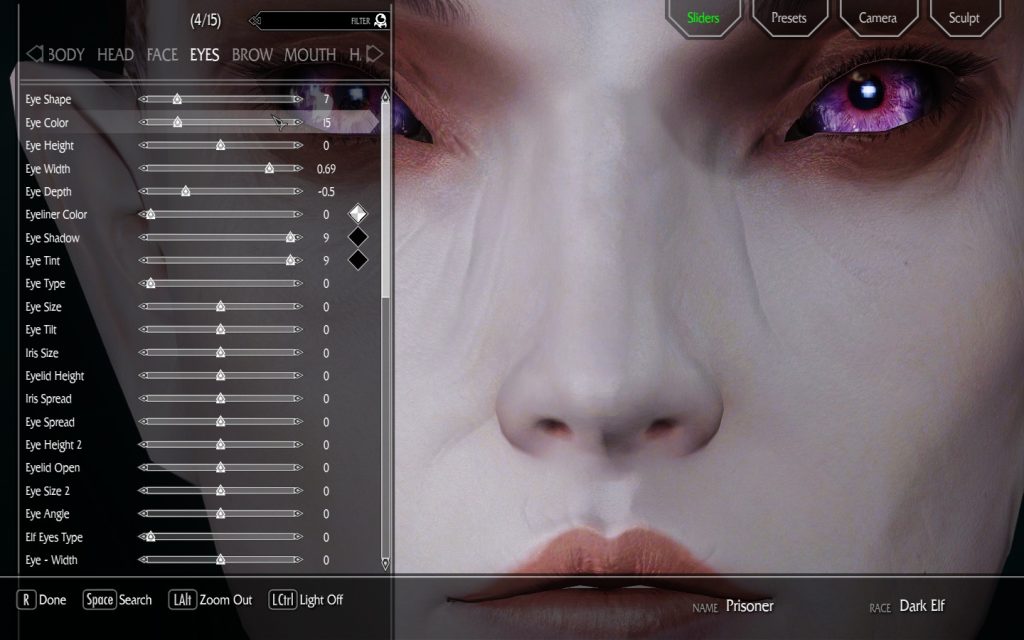
Task: Click the Eye Shape slider handle
Action: 177,99
